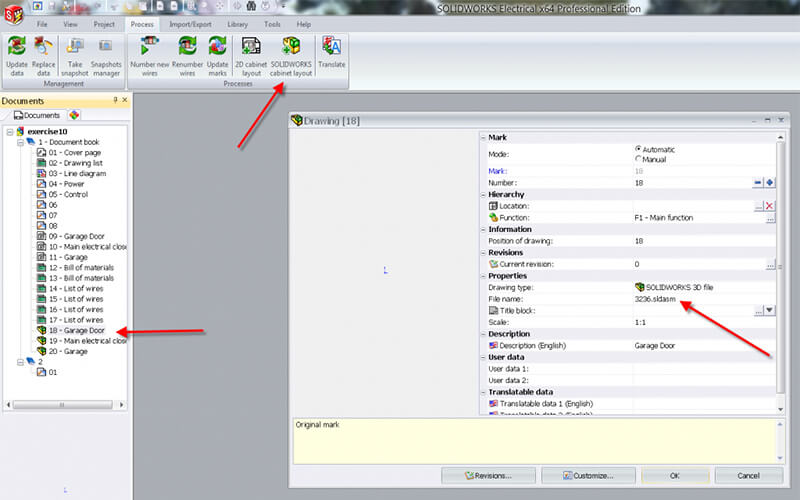This screenshot has width=800, height=500.
Task: Pin the Documents panel
Action: pos(115,100)
